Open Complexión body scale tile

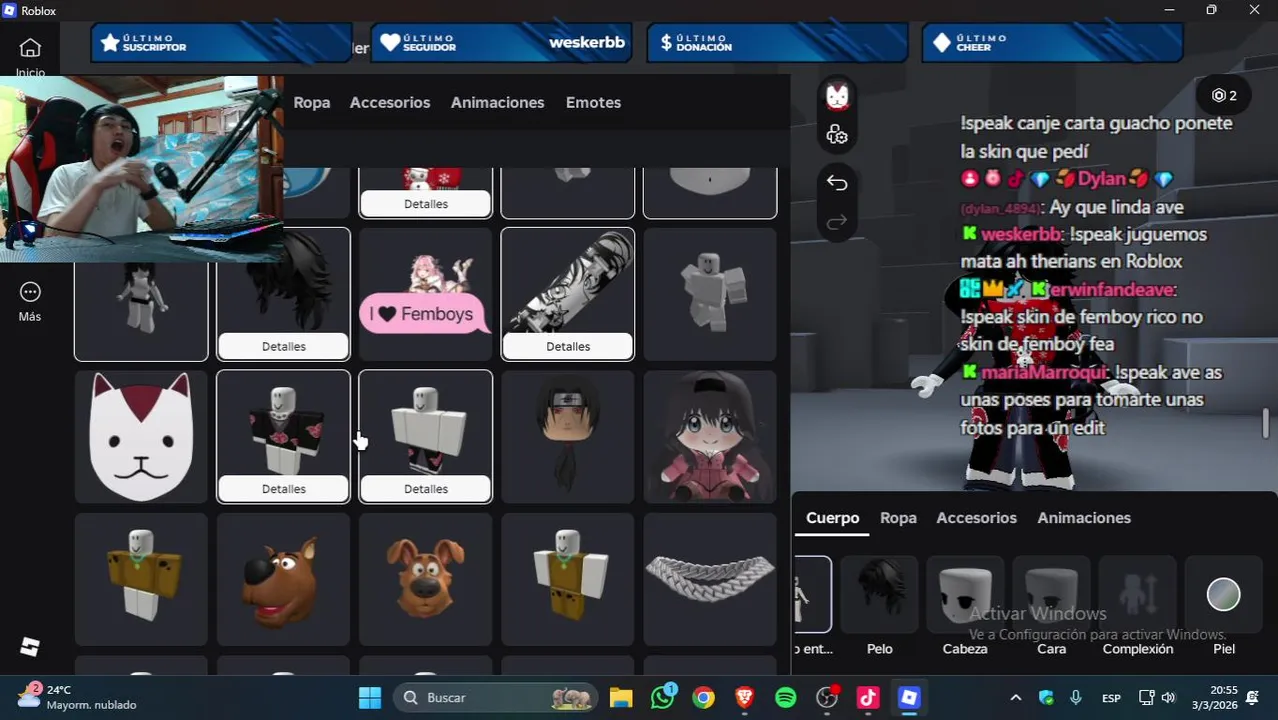coord(1138,607)
